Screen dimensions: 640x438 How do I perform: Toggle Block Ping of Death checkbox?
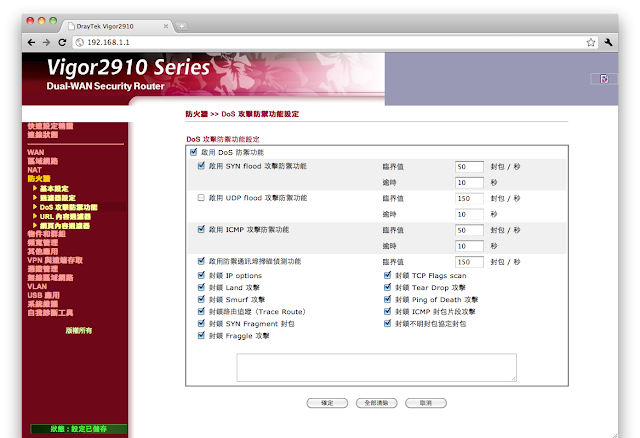(387, 299)
